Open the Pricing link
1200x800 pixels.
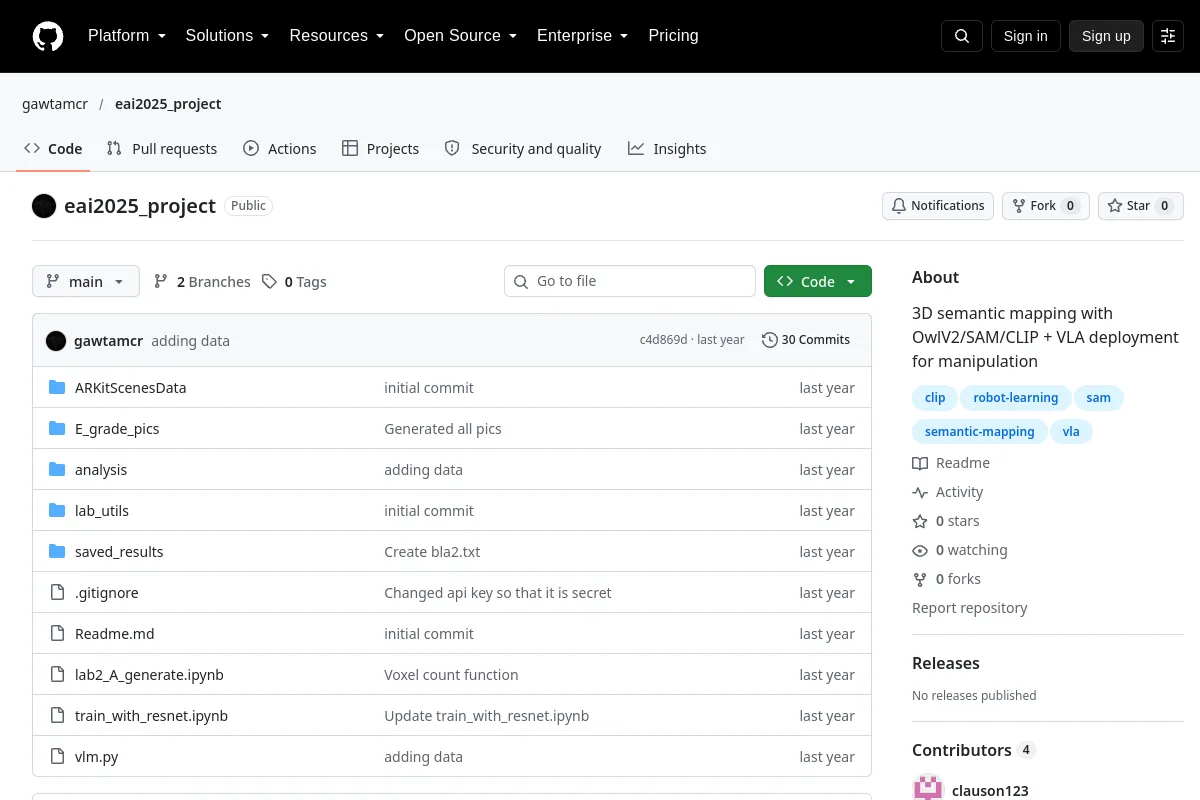tap(673, 36)
